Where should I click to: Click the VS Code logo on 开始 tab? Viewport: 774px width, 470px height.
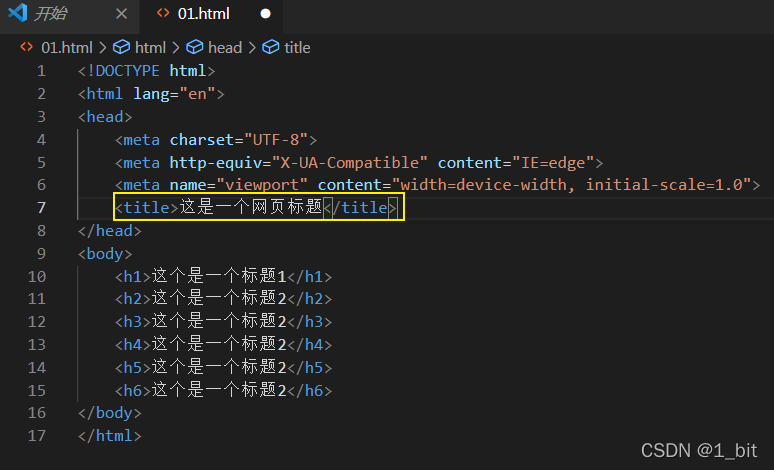[x=18, y=13]
